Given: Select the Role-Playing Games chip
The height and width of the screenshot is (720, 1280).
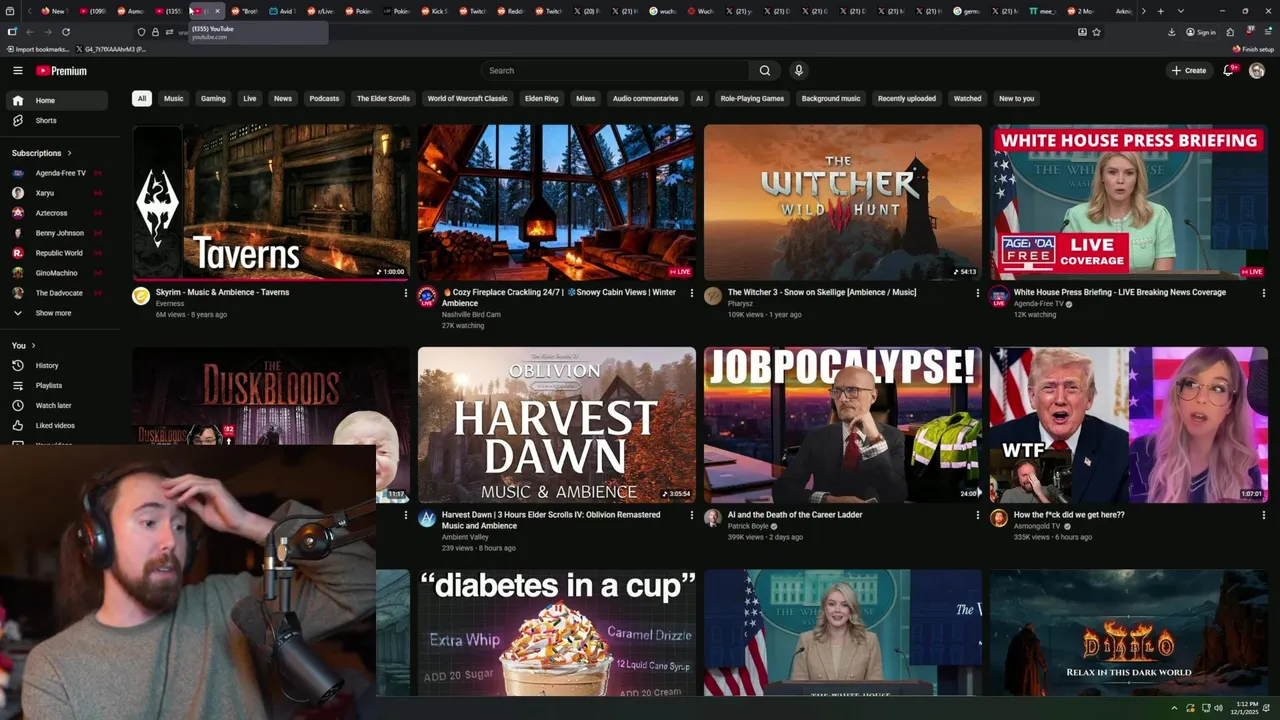Looking at the screenshot, I should [x=752, y=98].
